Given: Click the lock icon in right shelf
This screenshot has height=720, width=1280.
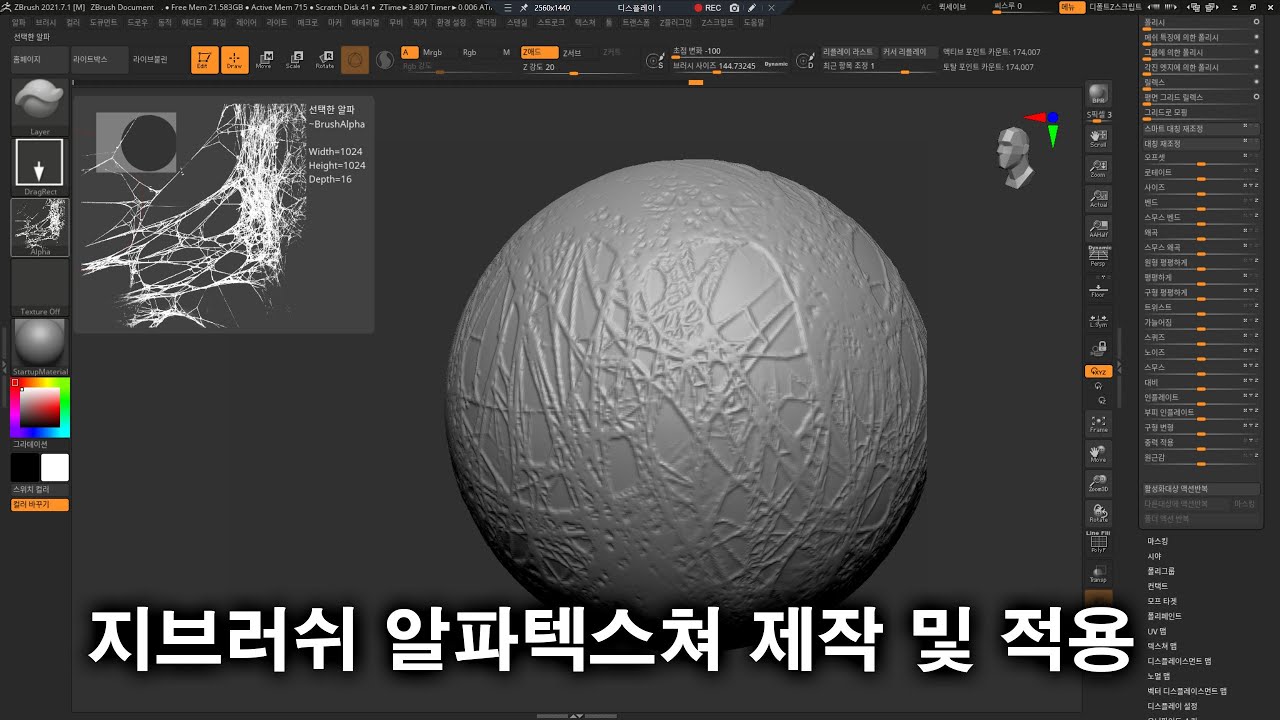Looking at the screenshot, I should tap(1098, 348).
